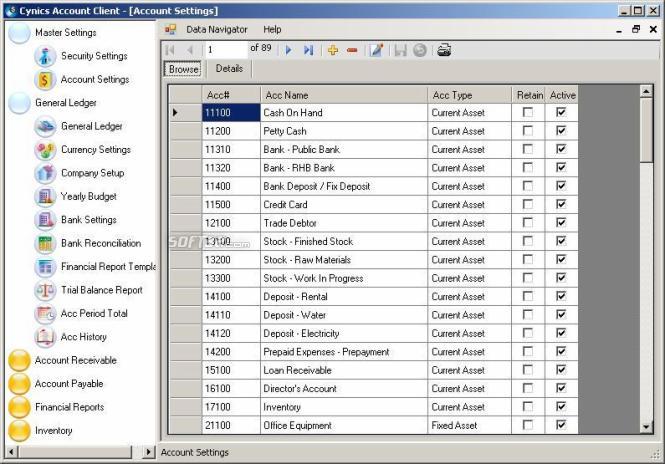665x464 pixels.
Task: Click the grid scrollbar up arrow
Action: pyautogui.click(x=646, y=91)
